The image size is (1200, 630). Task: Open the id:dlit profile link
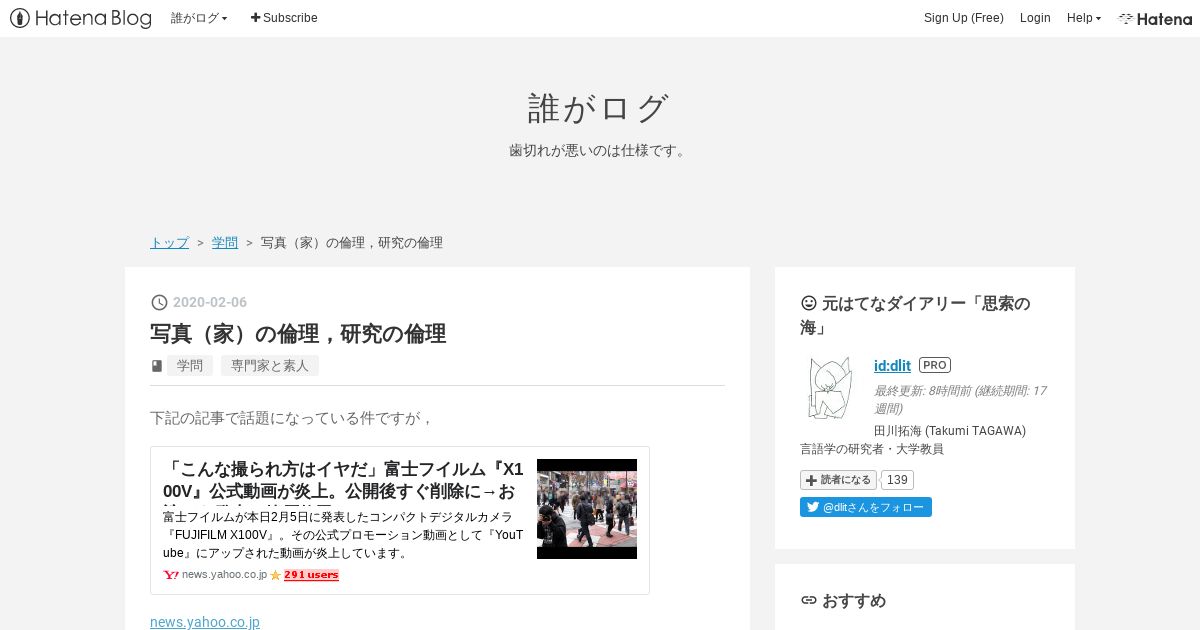[892, 365]
